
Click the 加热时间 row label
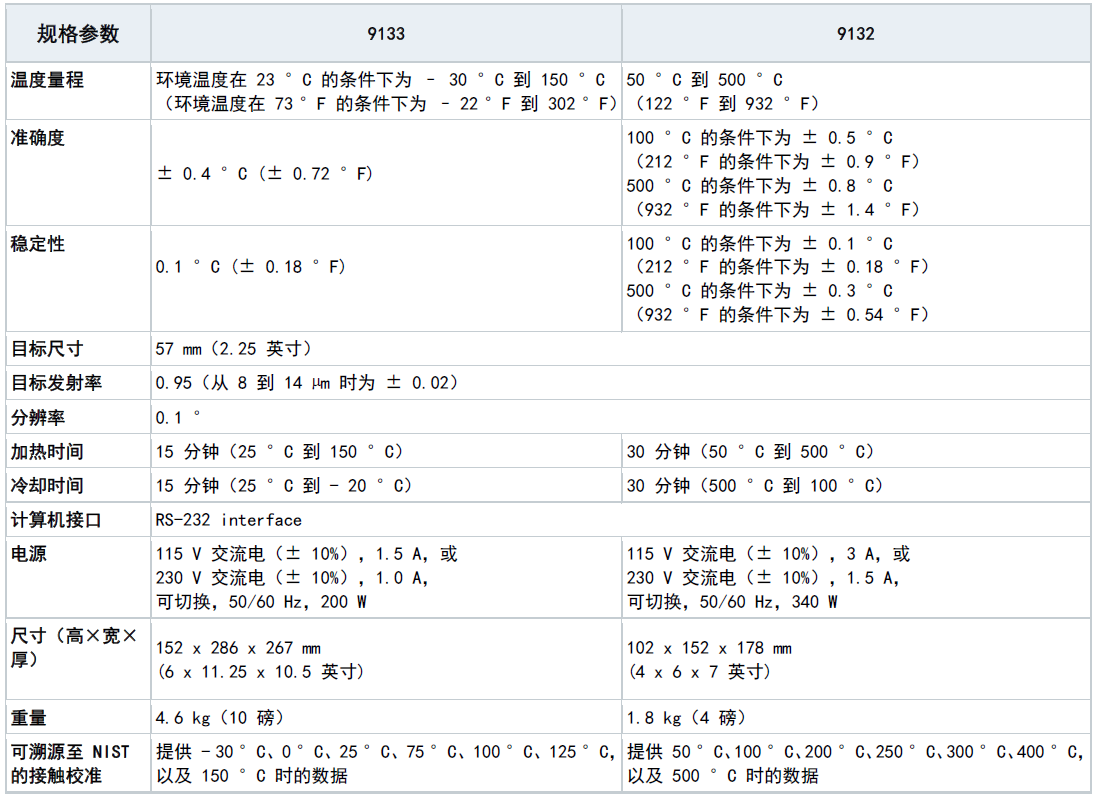pyautogui.click(x=47, y=452)
